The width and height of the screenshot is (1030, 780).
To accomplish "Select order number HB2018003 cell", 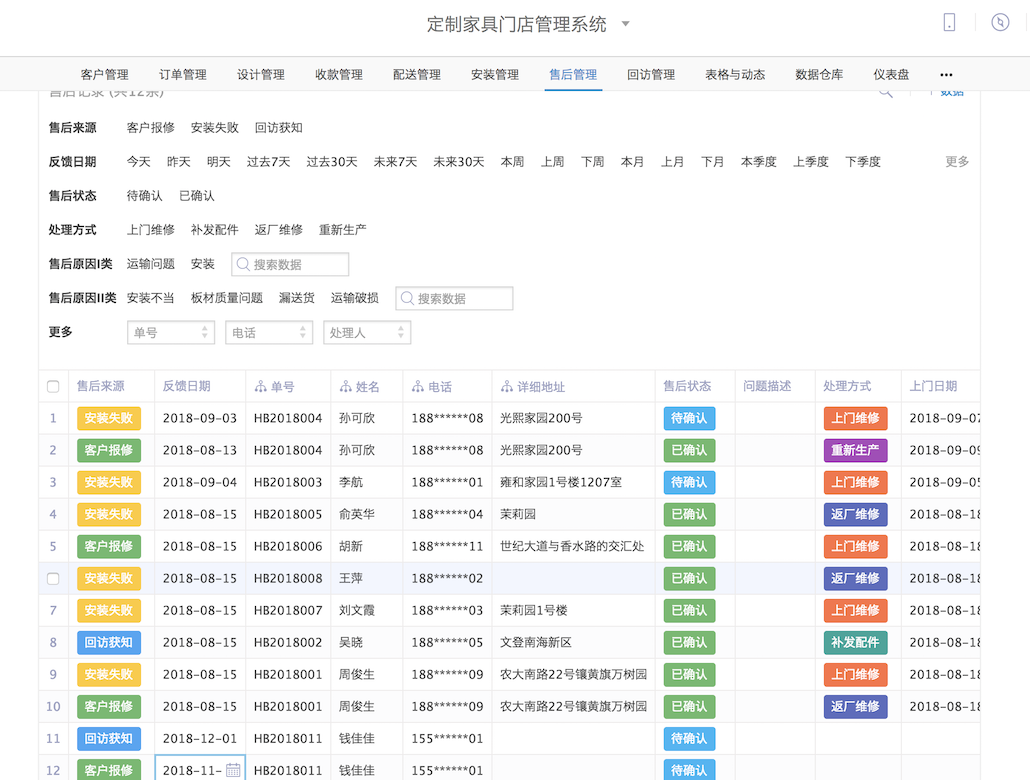I will [288, 482].
